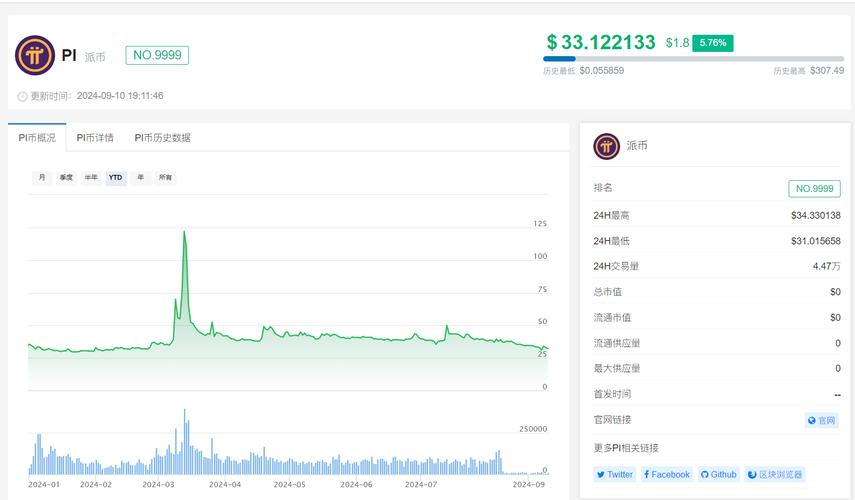Click the clock icon beside 更新时间
Image resolution: width=855 pixels, height=500 pixels.
(x=22, y=96)
